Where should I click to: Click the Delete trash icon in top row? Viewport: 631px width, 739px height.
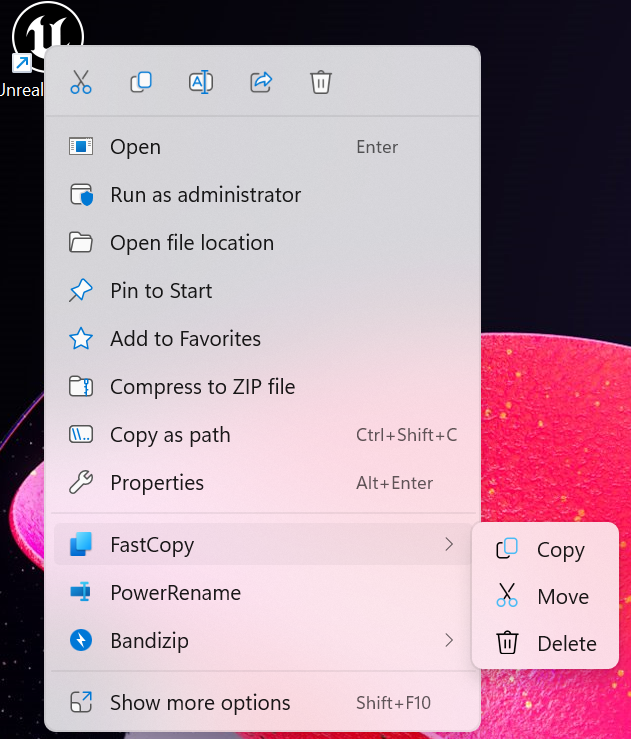tap(320, 82)
